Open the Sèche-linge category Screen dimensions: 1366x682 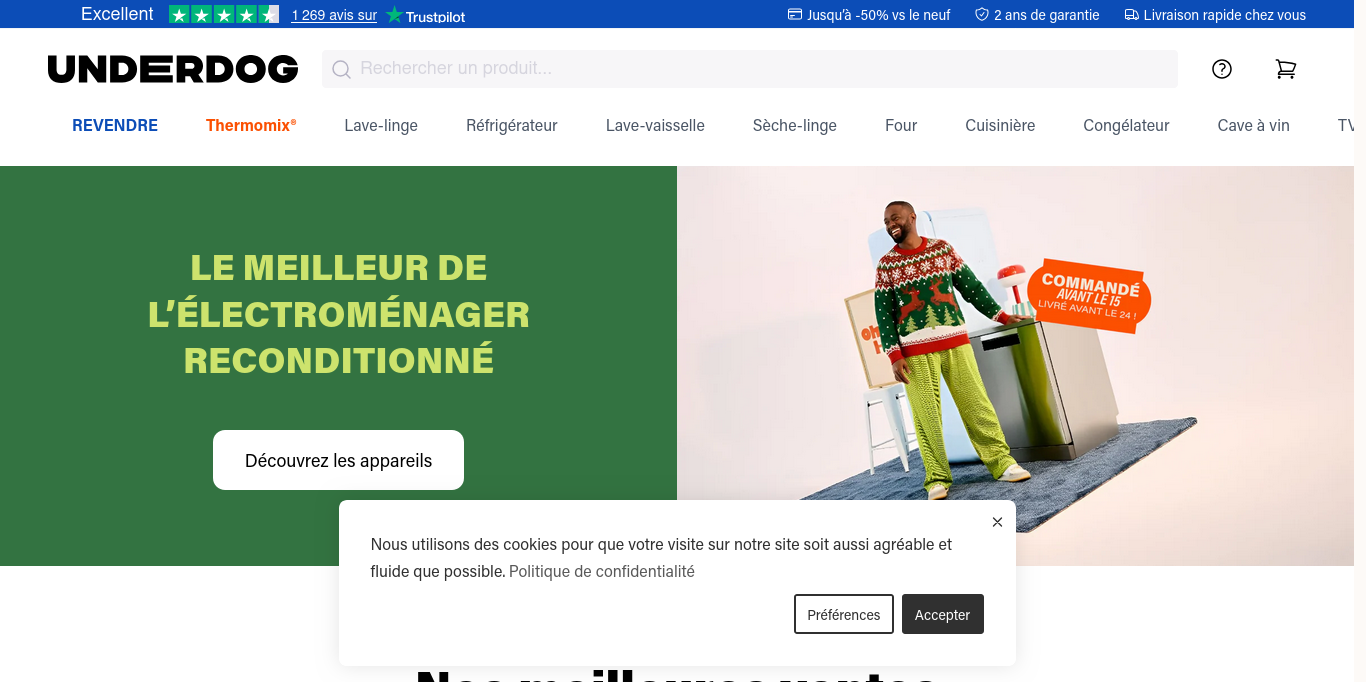click(x=795, y=125)
